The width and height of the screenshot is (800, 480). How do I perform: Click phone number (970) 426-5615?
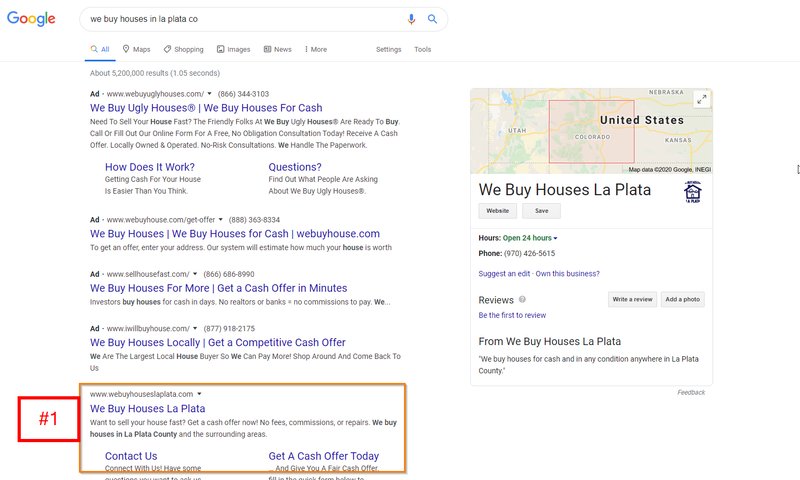(x=529, y=254)
